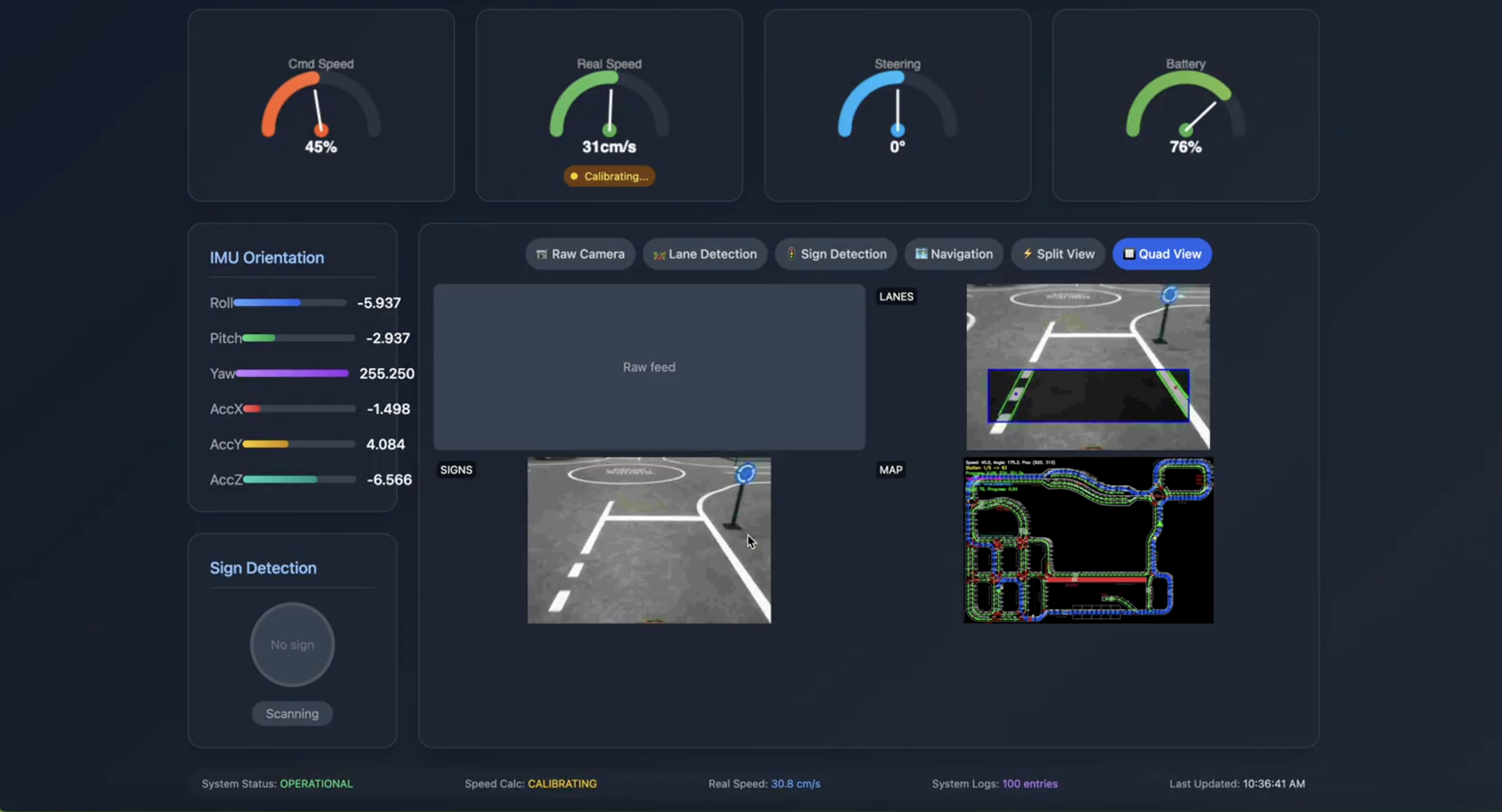Click the No sign circle indicator
1502x812 pixels.
(x=292, y=644)
